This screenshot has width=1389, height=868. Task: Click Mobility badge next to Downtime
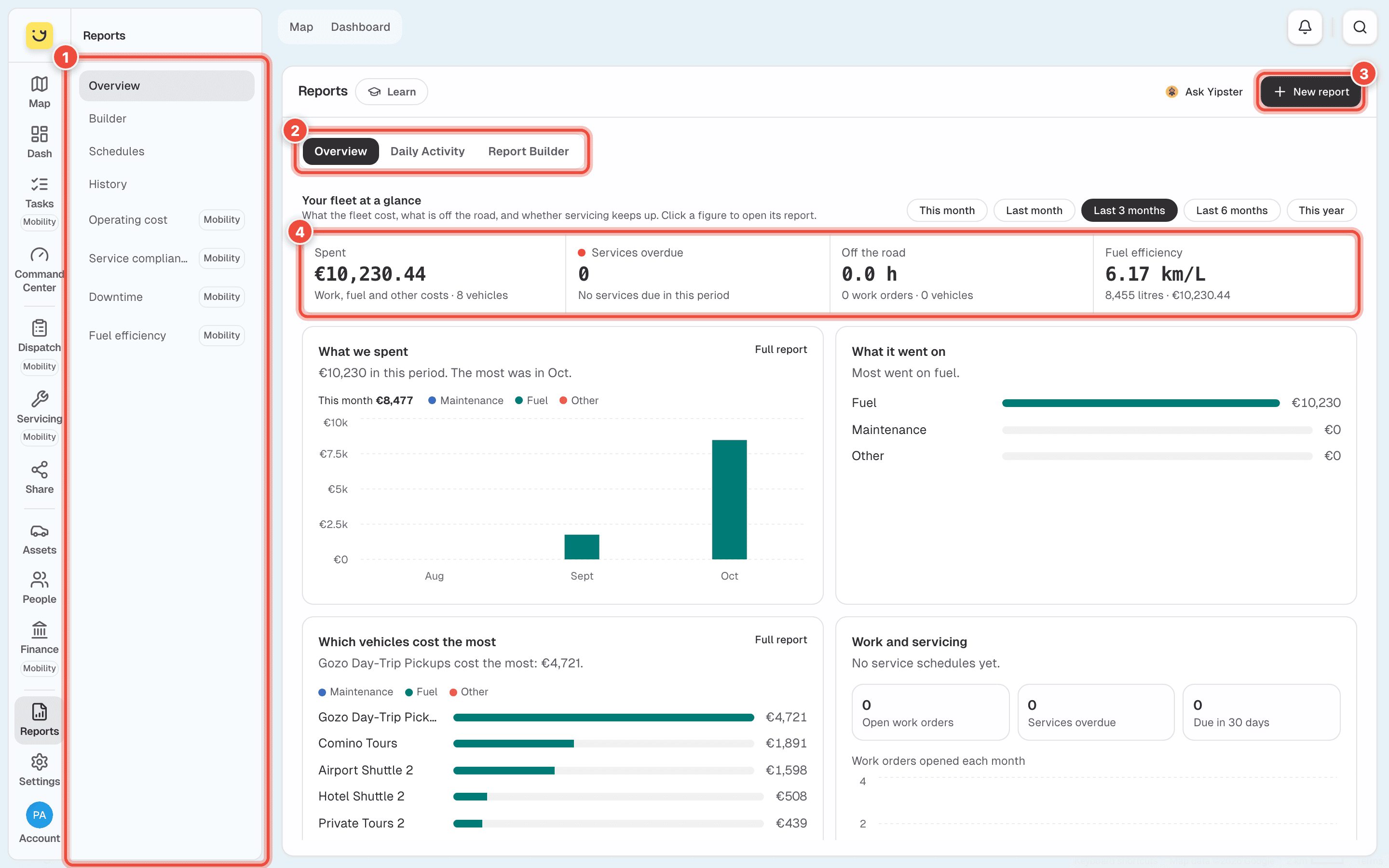pos(221,296)
